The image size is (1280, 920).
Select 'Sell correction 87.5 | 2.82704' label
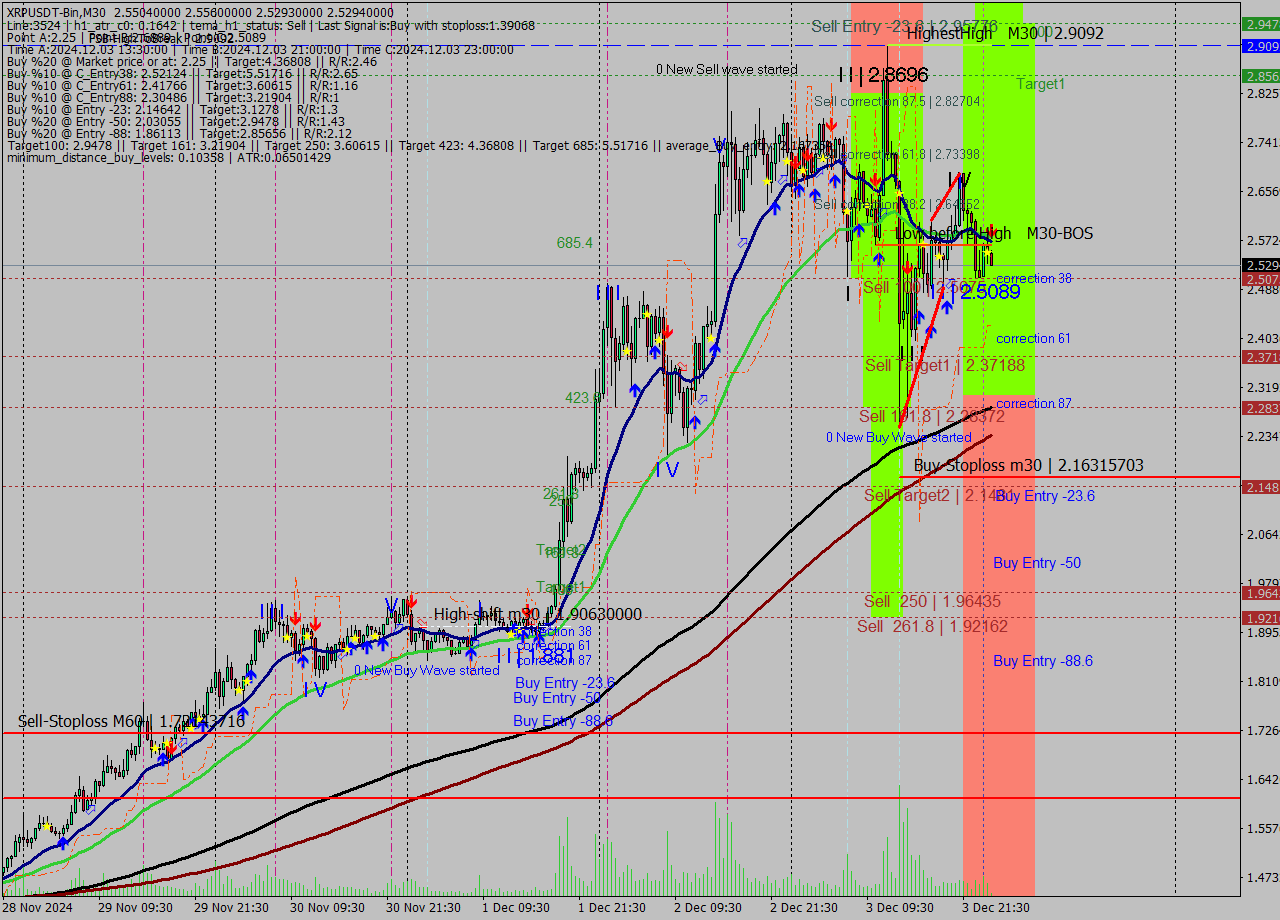[897, 102]
